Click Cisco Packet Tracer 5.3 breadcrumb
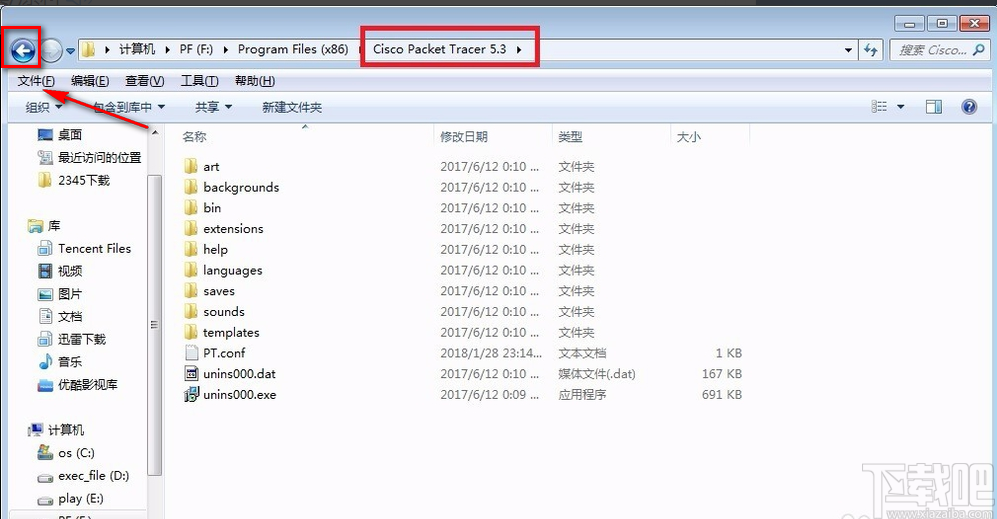 [x=439, y=49]
